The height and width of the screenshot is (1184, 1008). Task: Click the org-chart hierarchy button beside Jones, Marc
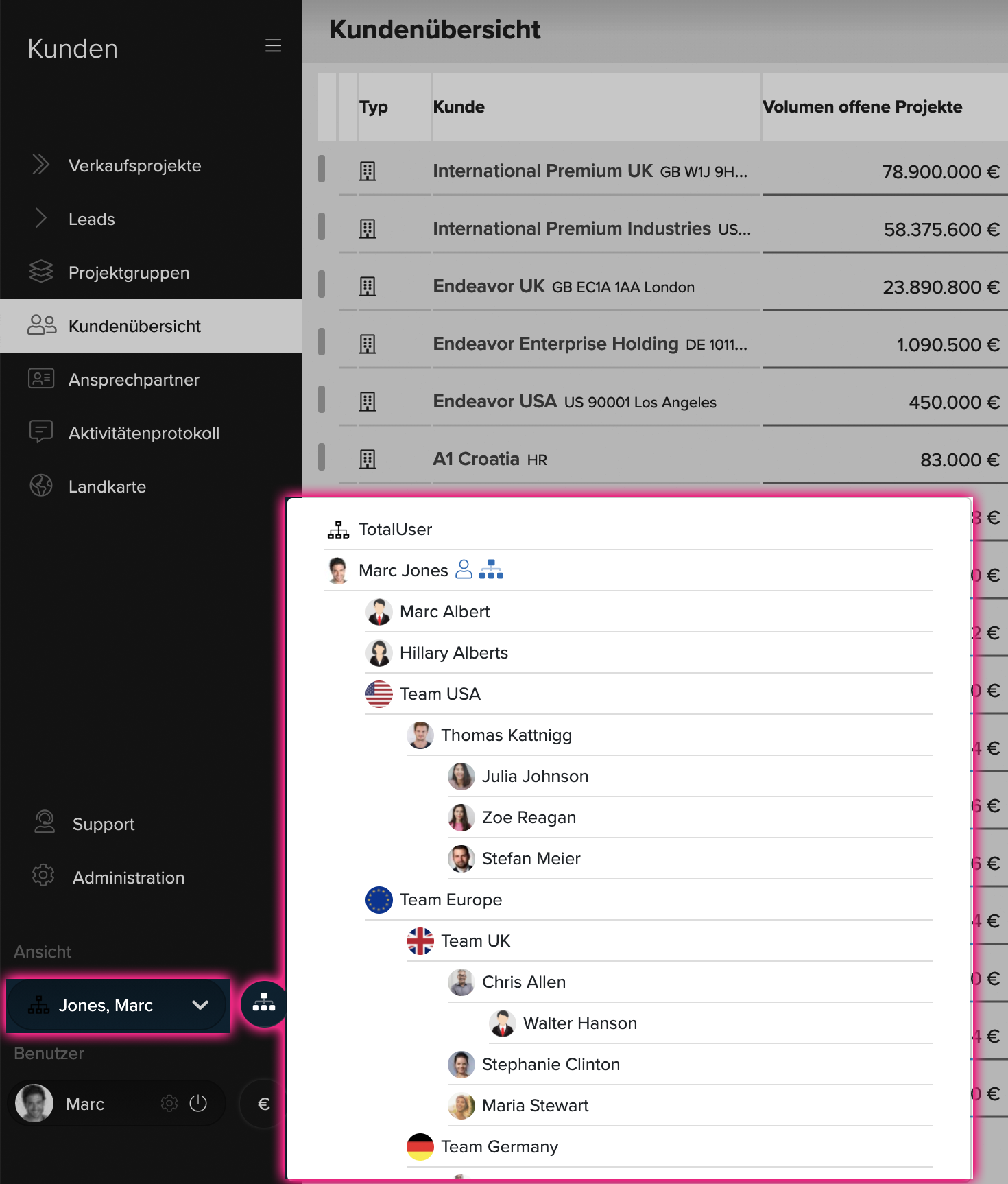click(x=264, y=1005)
